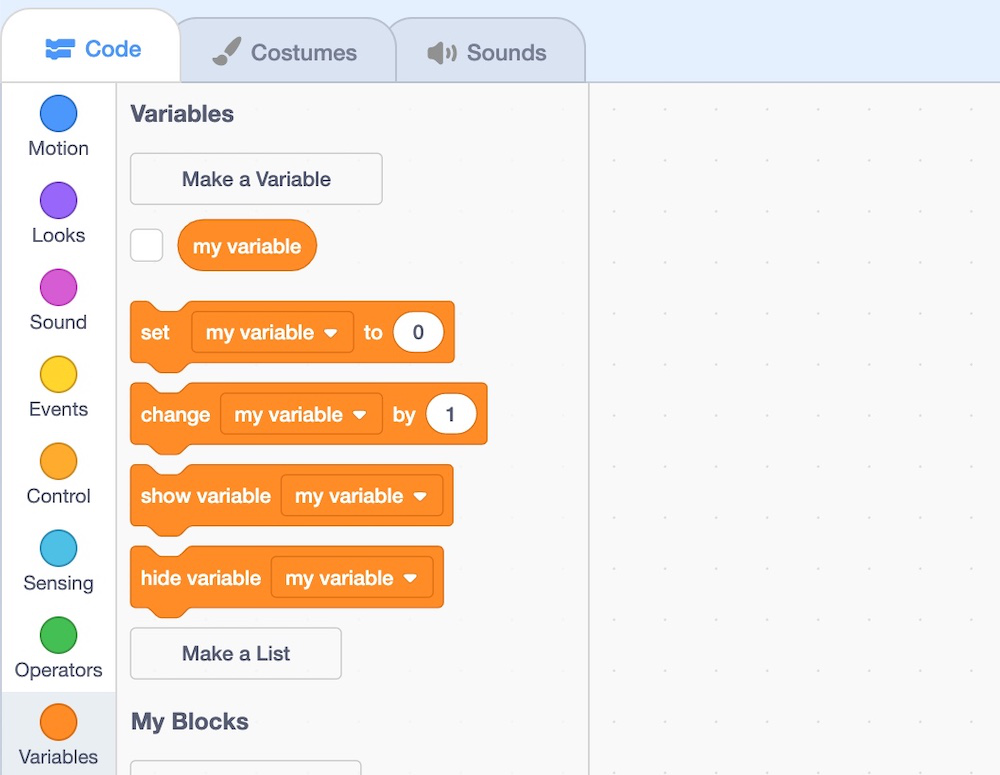
Task: Click the value field in set block
Action: point(418,333)
